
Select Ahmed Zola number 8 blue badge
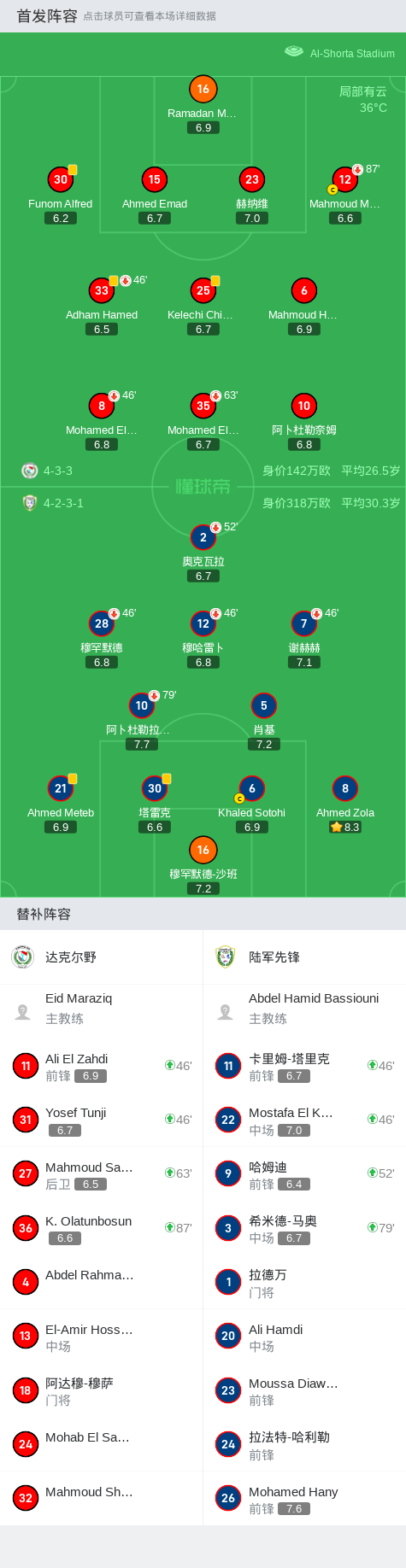pyautogui.click(x=344, y=788)
